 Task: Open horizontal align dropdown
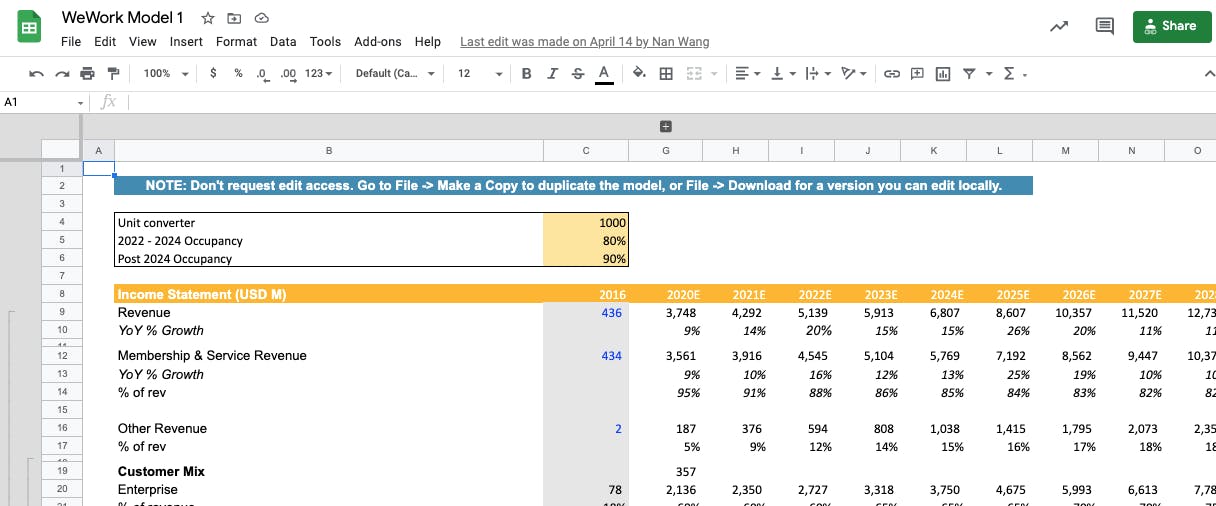coord(746,73)
